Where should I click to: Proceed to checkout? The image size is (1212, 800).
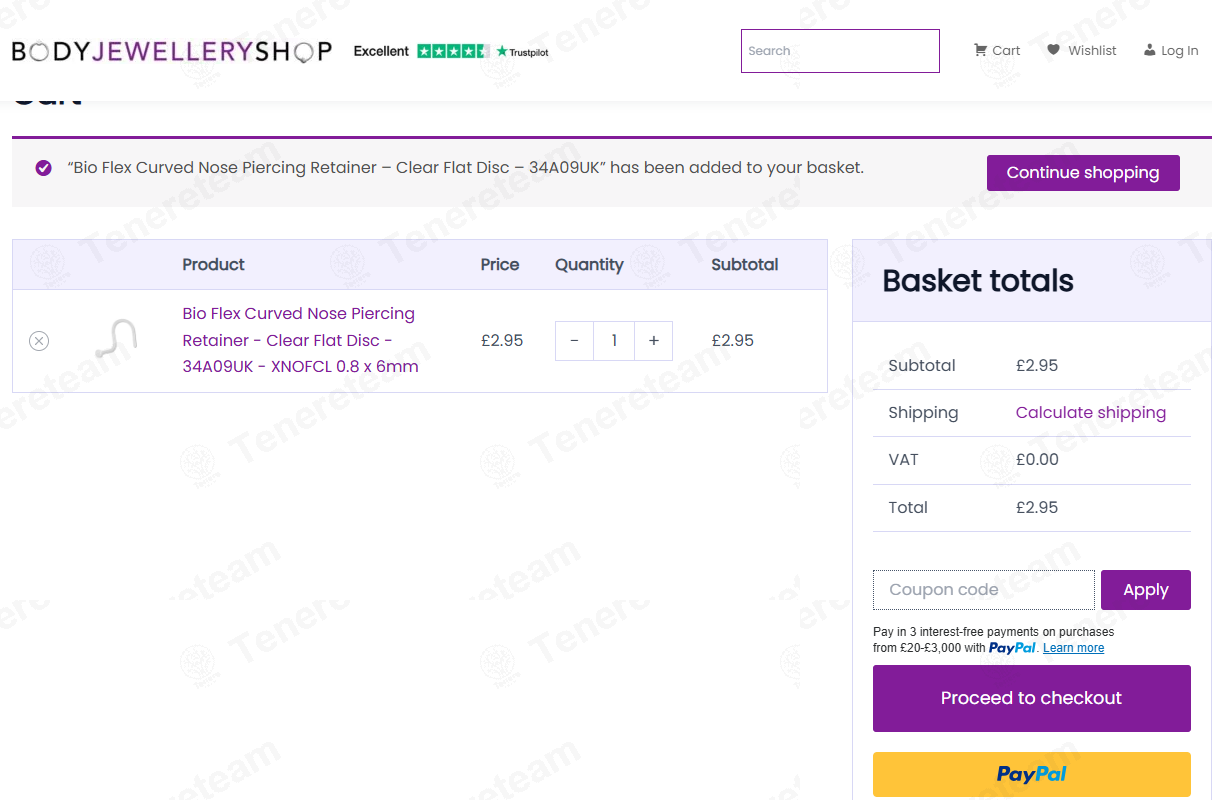(1032, 698)
